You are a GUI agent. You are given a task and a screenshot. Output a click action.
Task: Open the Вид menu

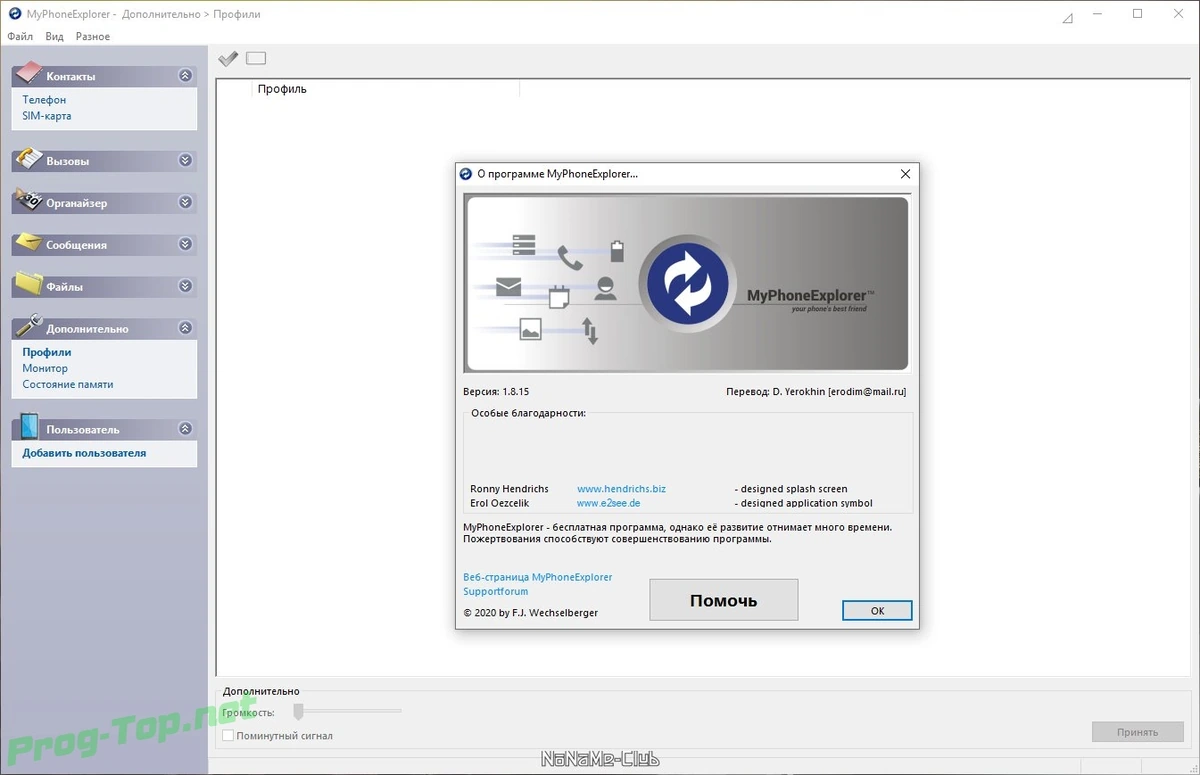point(55,36)
